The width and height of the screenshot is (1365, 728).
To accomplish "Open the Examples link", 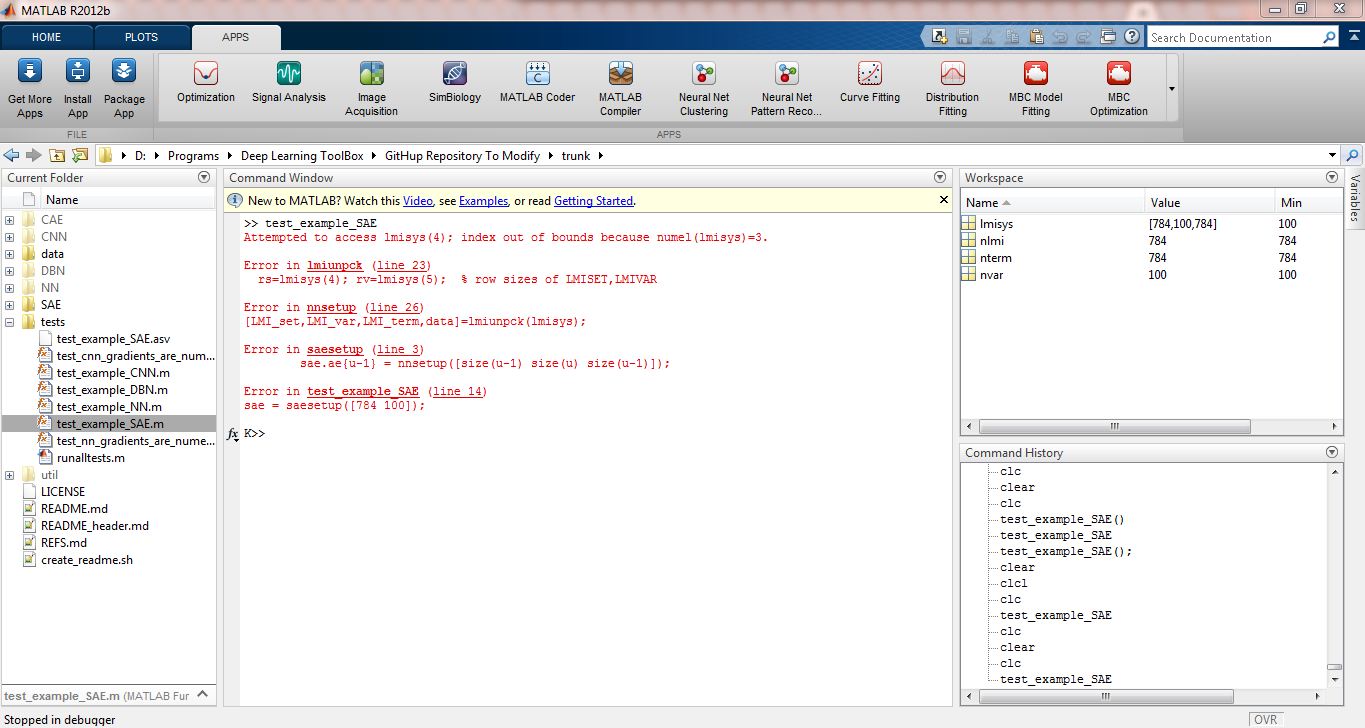I will [483, 201].
